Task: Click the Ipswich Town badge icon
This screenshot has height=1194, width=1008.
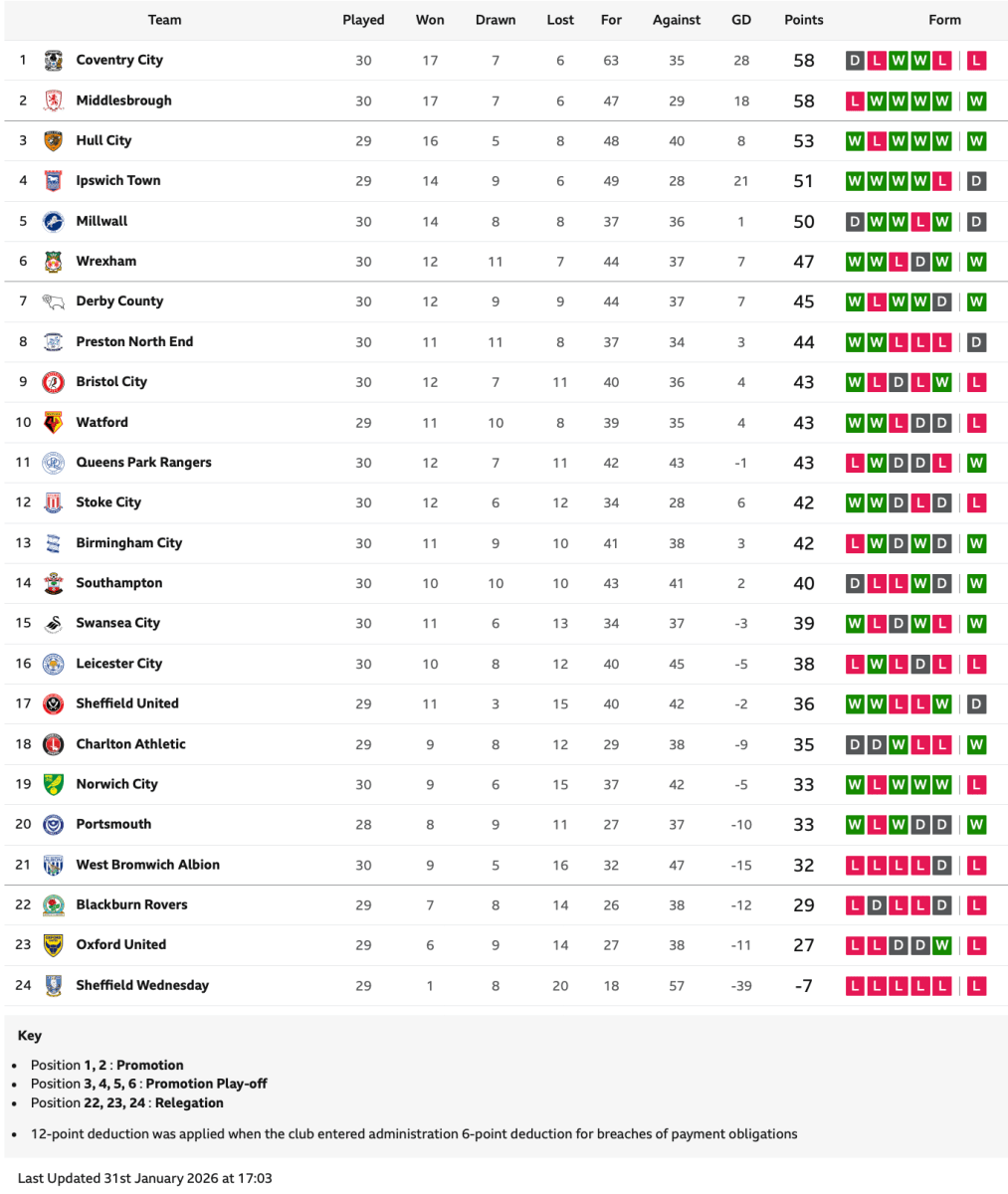Action: point(54,181)
